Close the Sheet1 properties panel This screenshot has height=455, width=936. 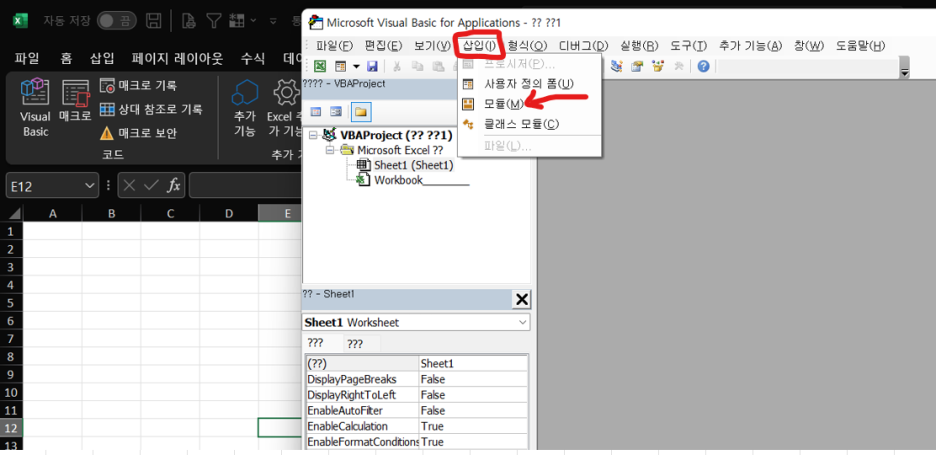point(522,299)
